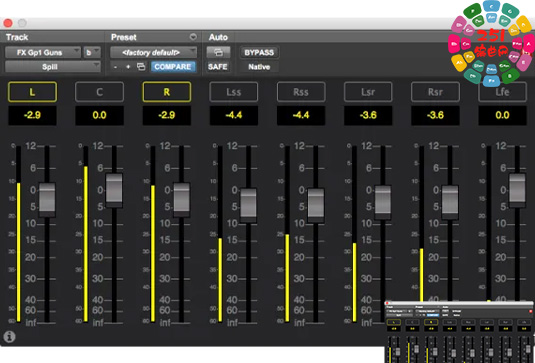The width and height of the screenshot is (535, 363).
Task: Toggle the Rss channel button
Action: pyautogui.click(x=301, y=92)
